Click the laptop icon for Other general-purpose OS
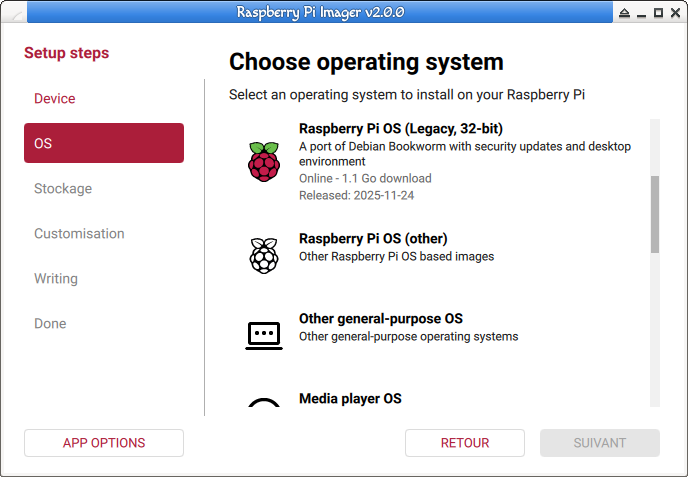688x477 pixels. 264,336
